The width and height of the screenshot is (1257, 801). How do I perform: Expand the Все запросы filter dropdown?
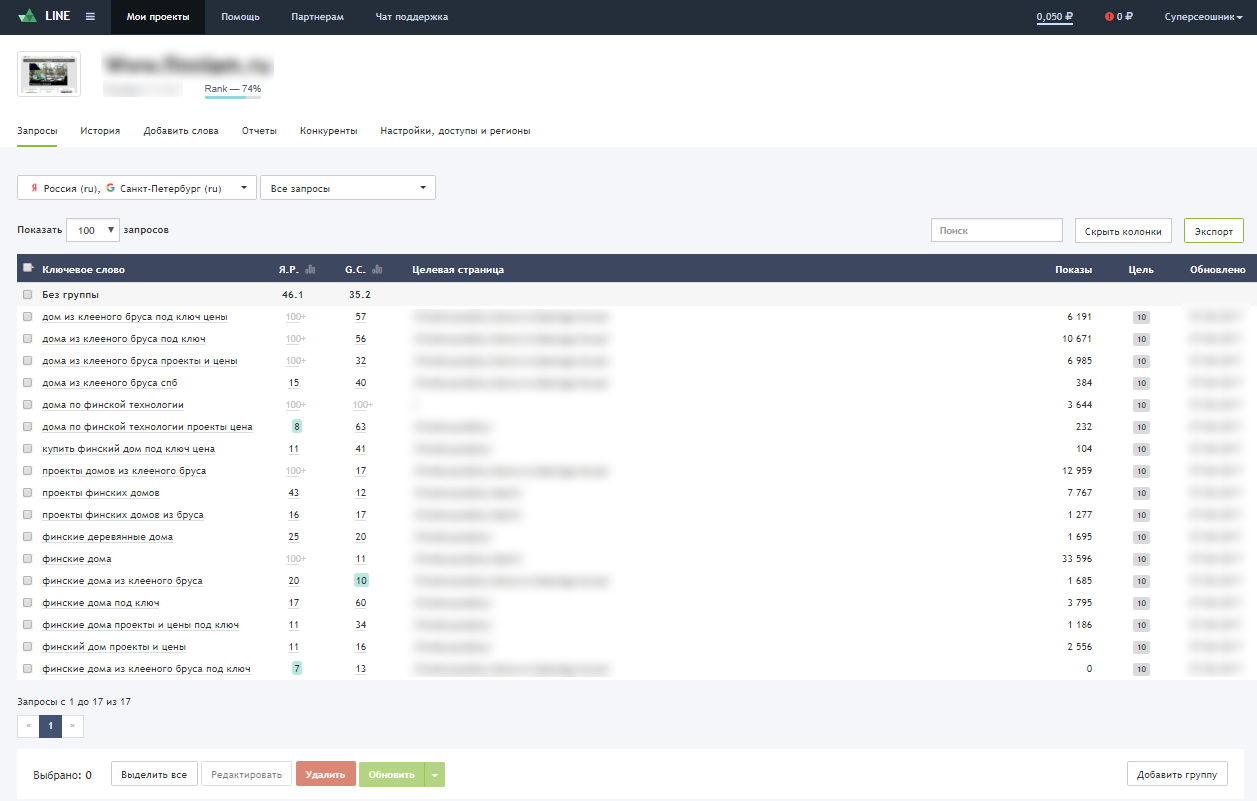coord(347,188)
